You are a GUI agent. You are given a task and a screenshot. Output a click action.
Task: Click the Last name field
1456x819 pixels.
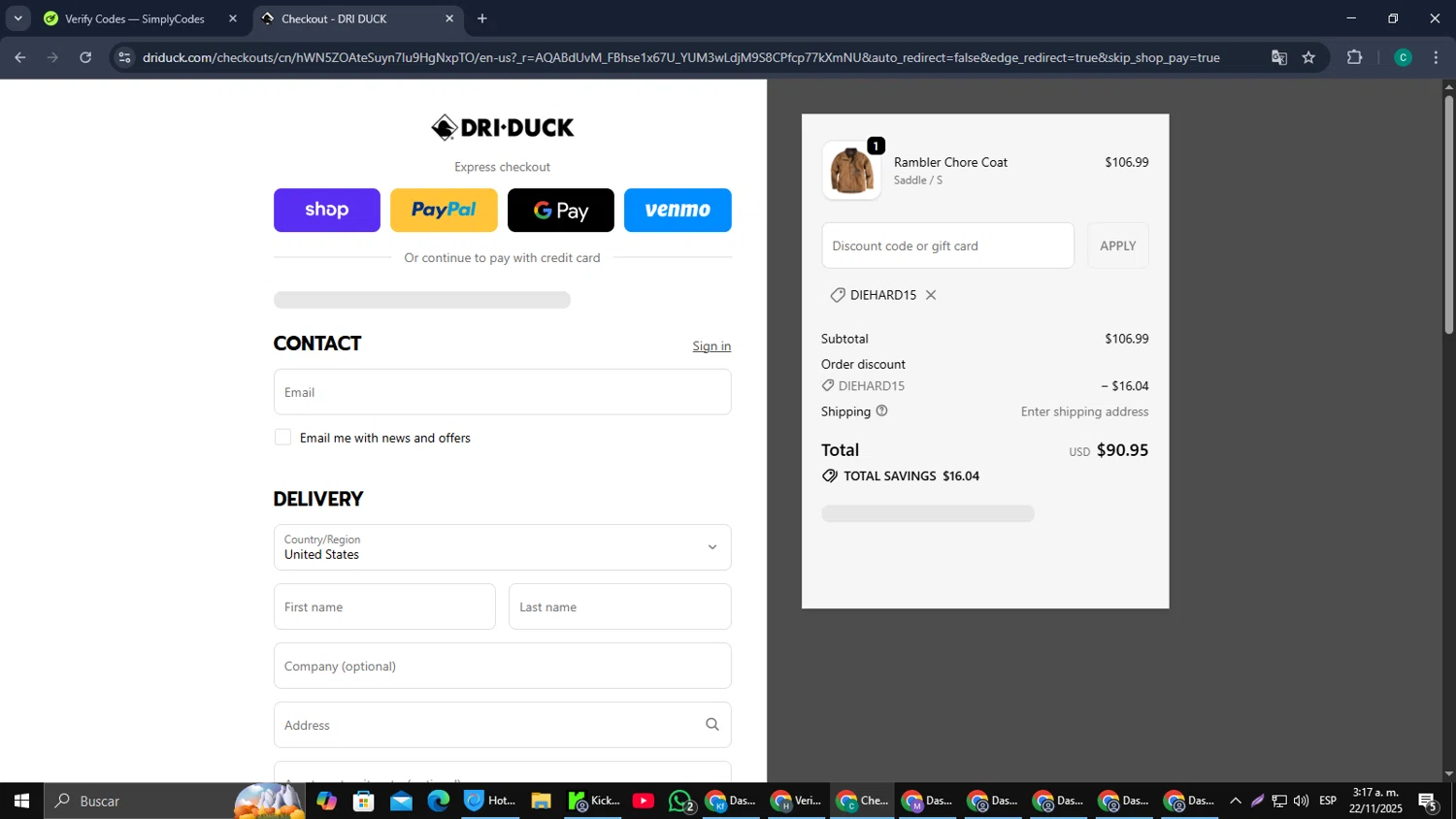[619, 606]
